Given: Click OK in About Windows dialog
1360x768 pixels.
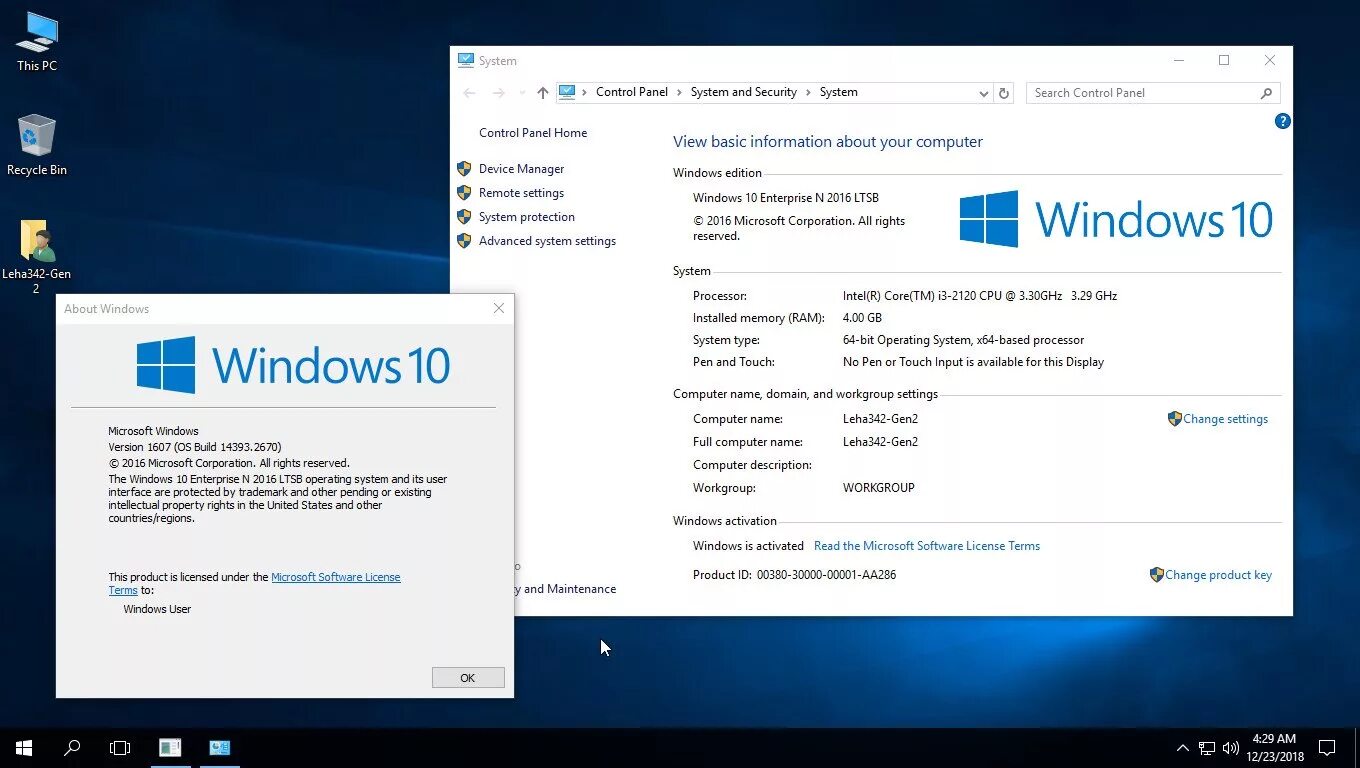Looking at the screenshot, I should 468,677.
